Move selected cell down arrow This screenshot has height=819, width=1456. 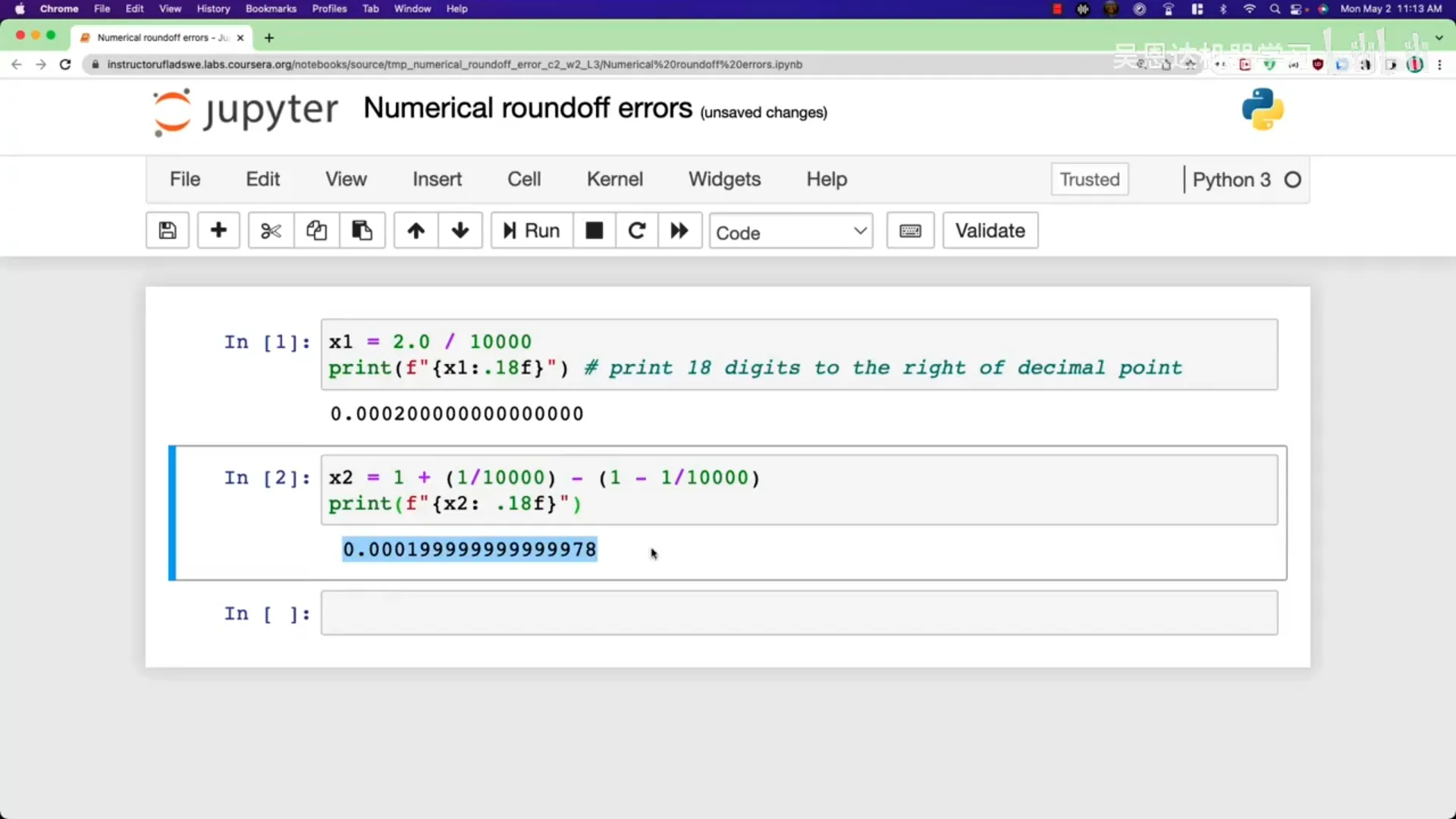[460, 231]
